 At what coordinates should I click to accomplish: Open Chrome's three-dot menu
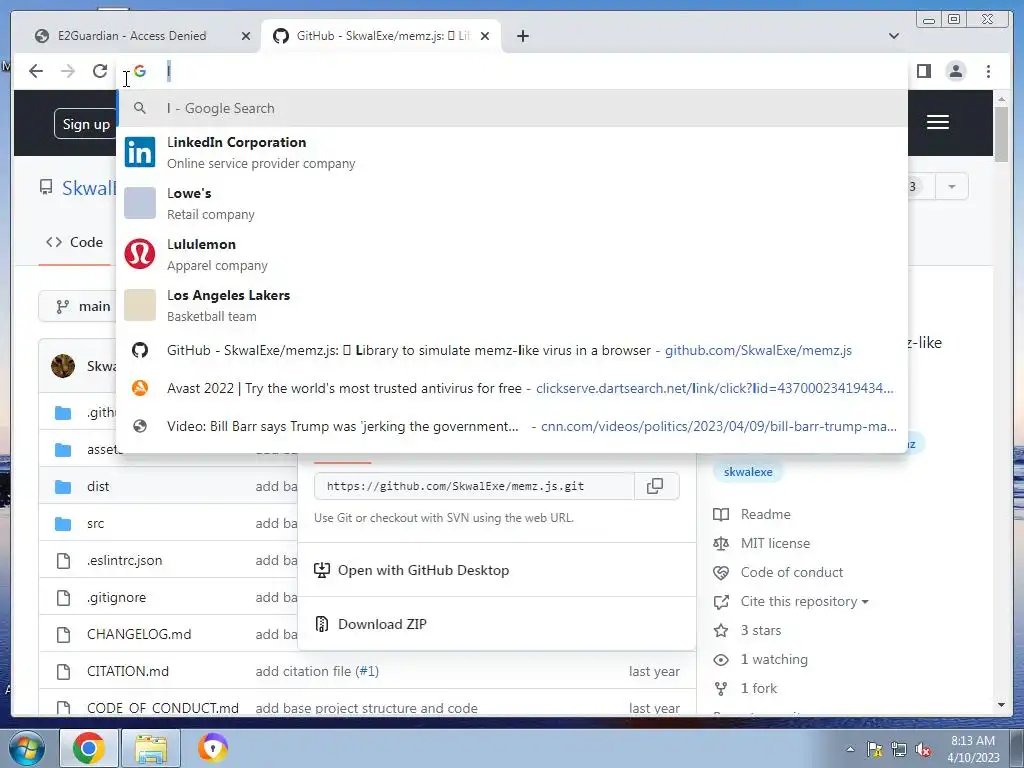coord(988,71)
